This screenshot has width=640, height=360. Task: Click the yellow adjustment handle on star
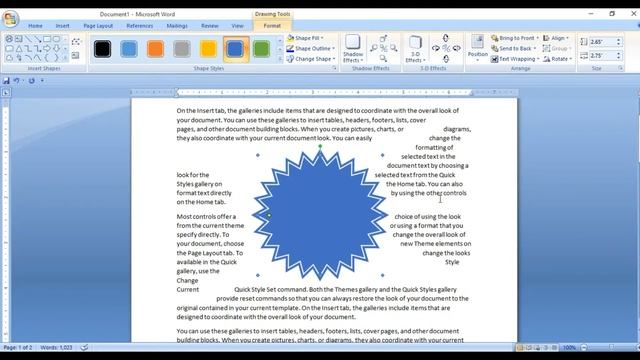[269, 215]
